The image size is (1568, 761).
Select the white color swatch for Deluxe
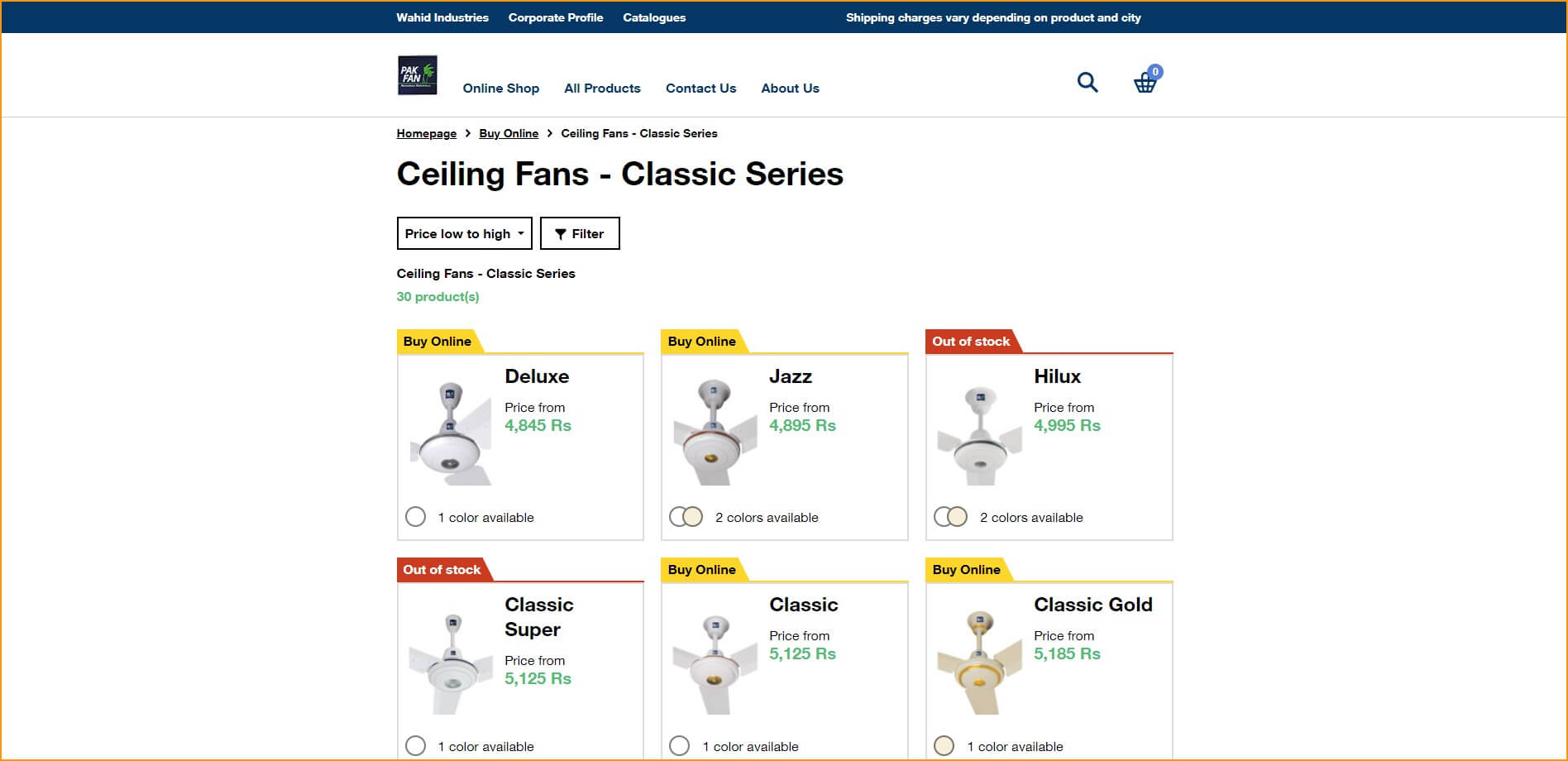tap(415, 517)
